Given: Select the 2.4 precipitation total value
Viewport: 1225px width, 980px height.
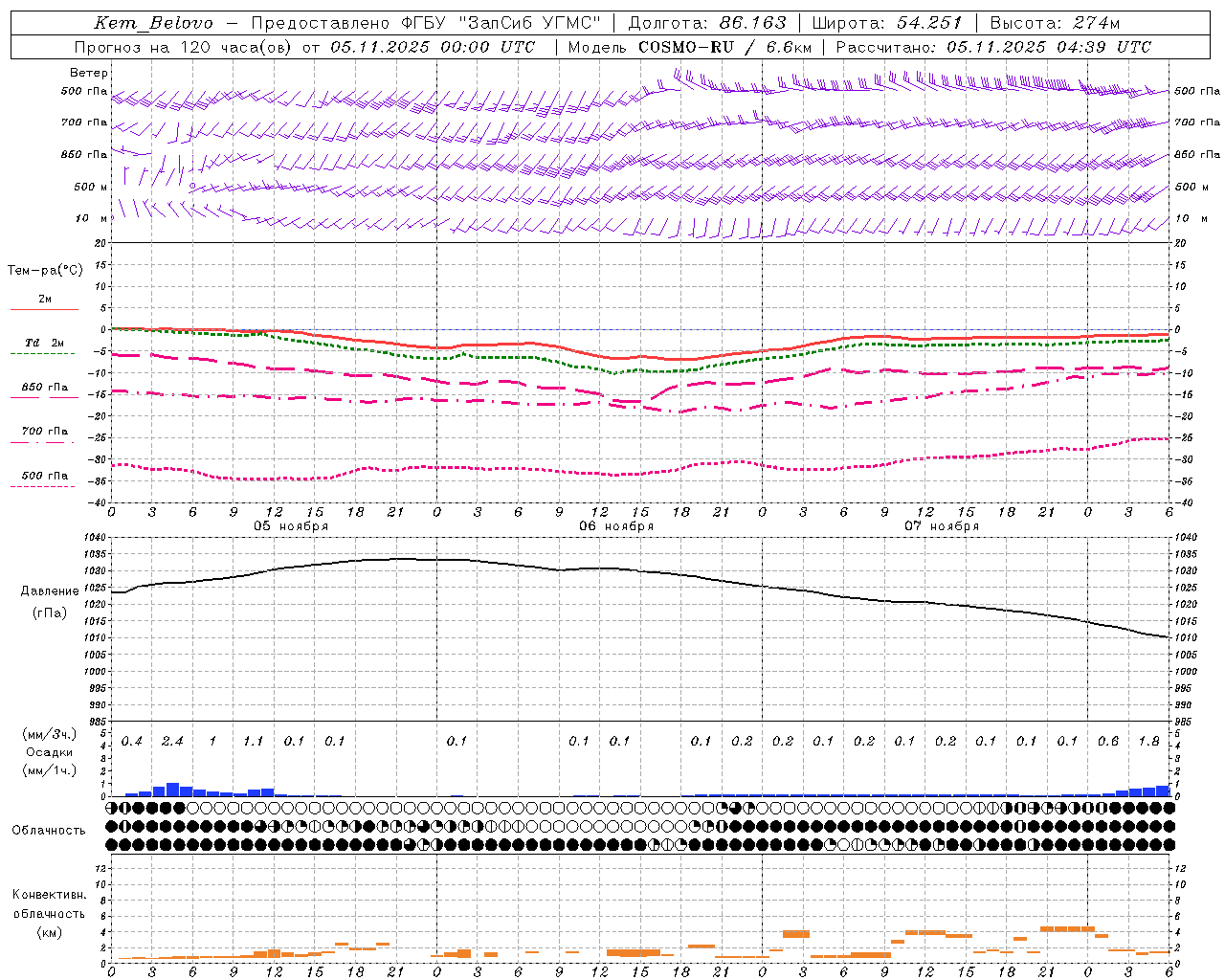Looking at the screenshot, I should coord(172,741).
